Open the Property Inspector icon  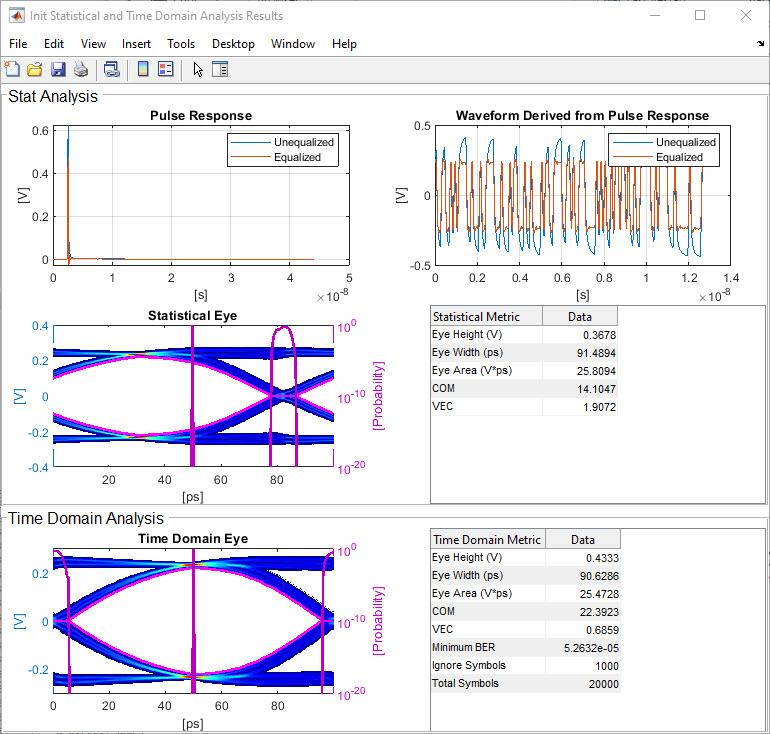(220, 69)
